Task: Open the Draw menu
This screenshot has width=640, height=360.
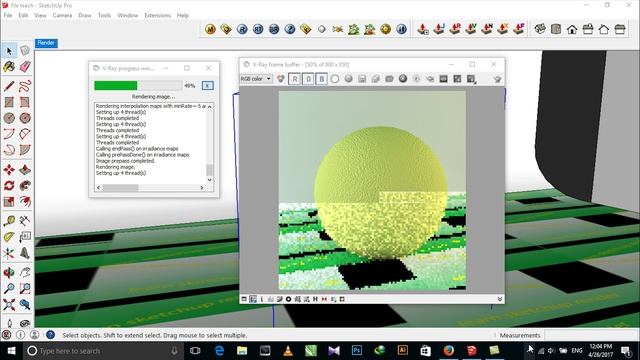Action: pyautogui.click(x=85, y=15)
